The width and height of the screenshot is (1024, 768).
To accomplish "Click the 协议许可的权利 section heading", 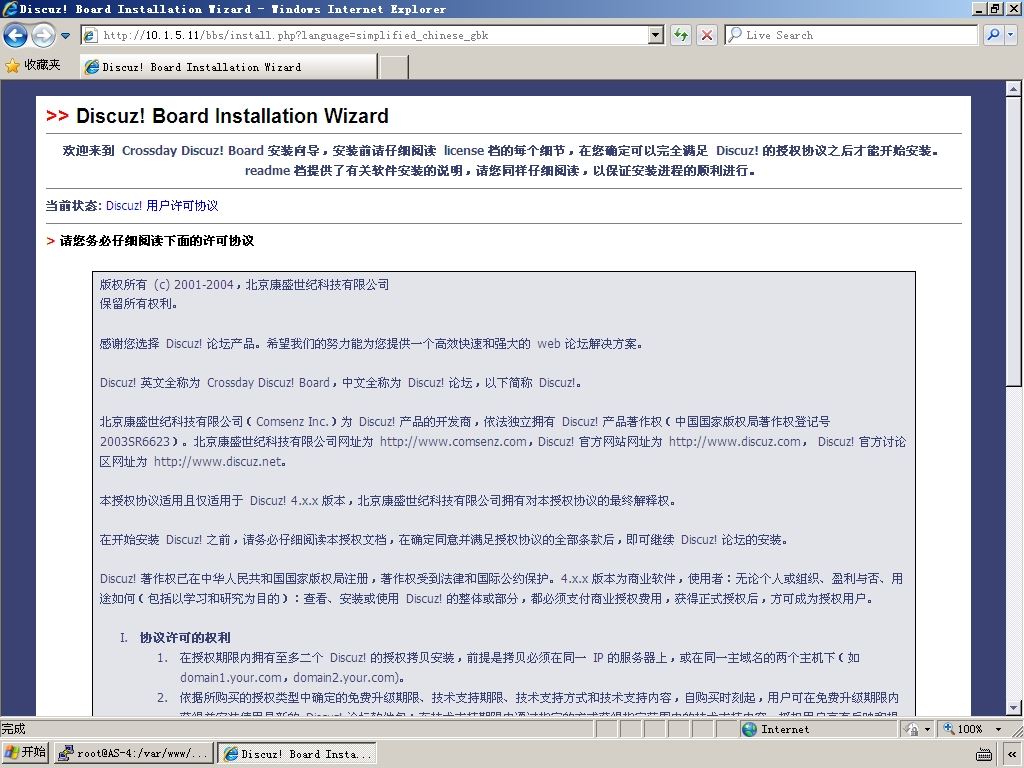I will (185, 638).
